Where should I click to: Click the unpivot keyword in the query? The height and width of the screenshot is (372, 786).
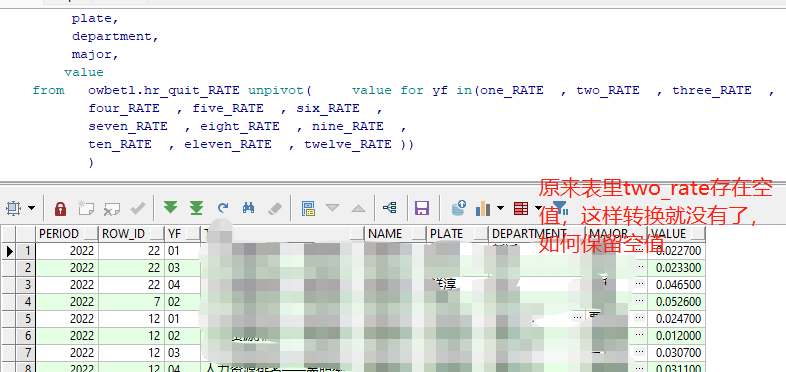pos(280,91)
